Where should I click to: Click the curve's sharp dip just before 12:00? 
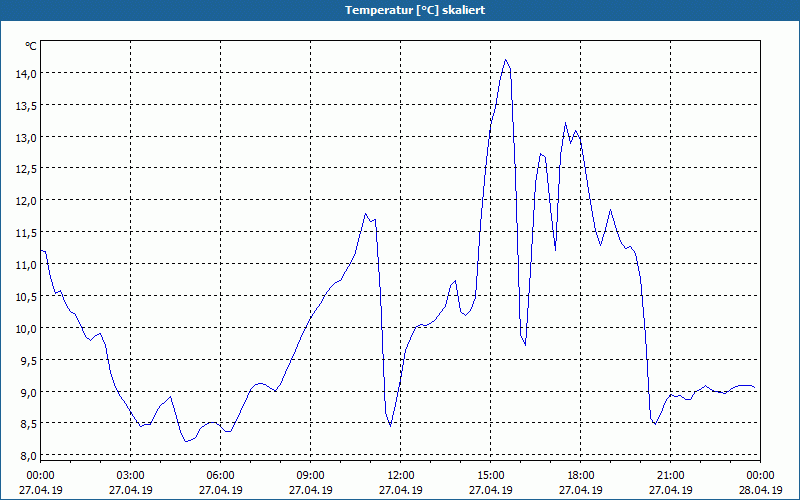coord(391,425)
